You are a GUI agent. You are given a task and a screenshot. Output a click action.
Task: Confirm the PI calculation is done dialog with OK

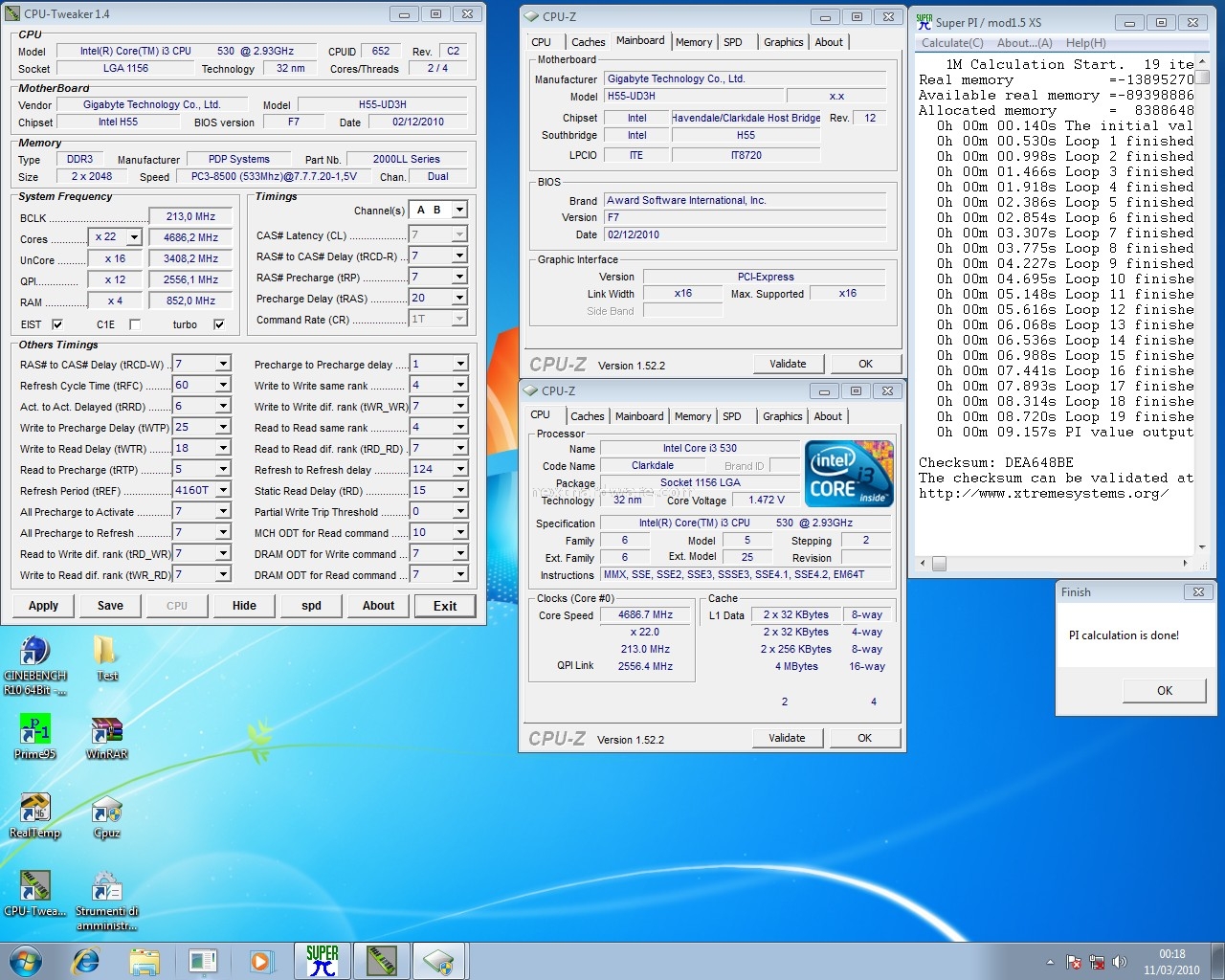[x=1165, y=690]
